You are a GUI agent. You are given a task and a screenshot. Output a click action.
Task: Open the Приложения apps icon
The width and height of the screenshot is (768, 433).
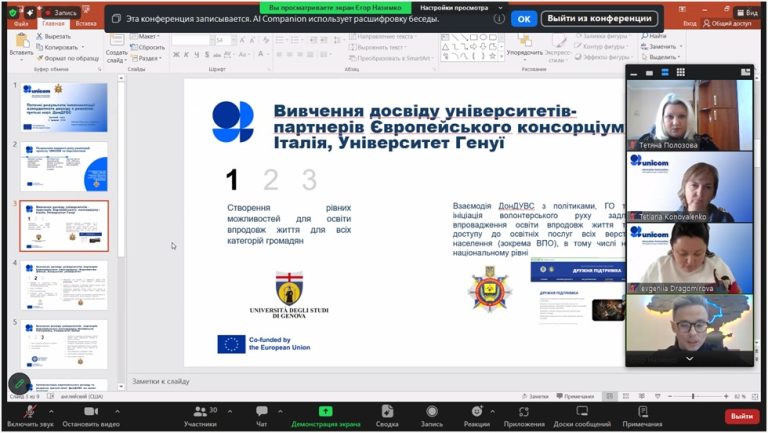(x=524, y=411)
